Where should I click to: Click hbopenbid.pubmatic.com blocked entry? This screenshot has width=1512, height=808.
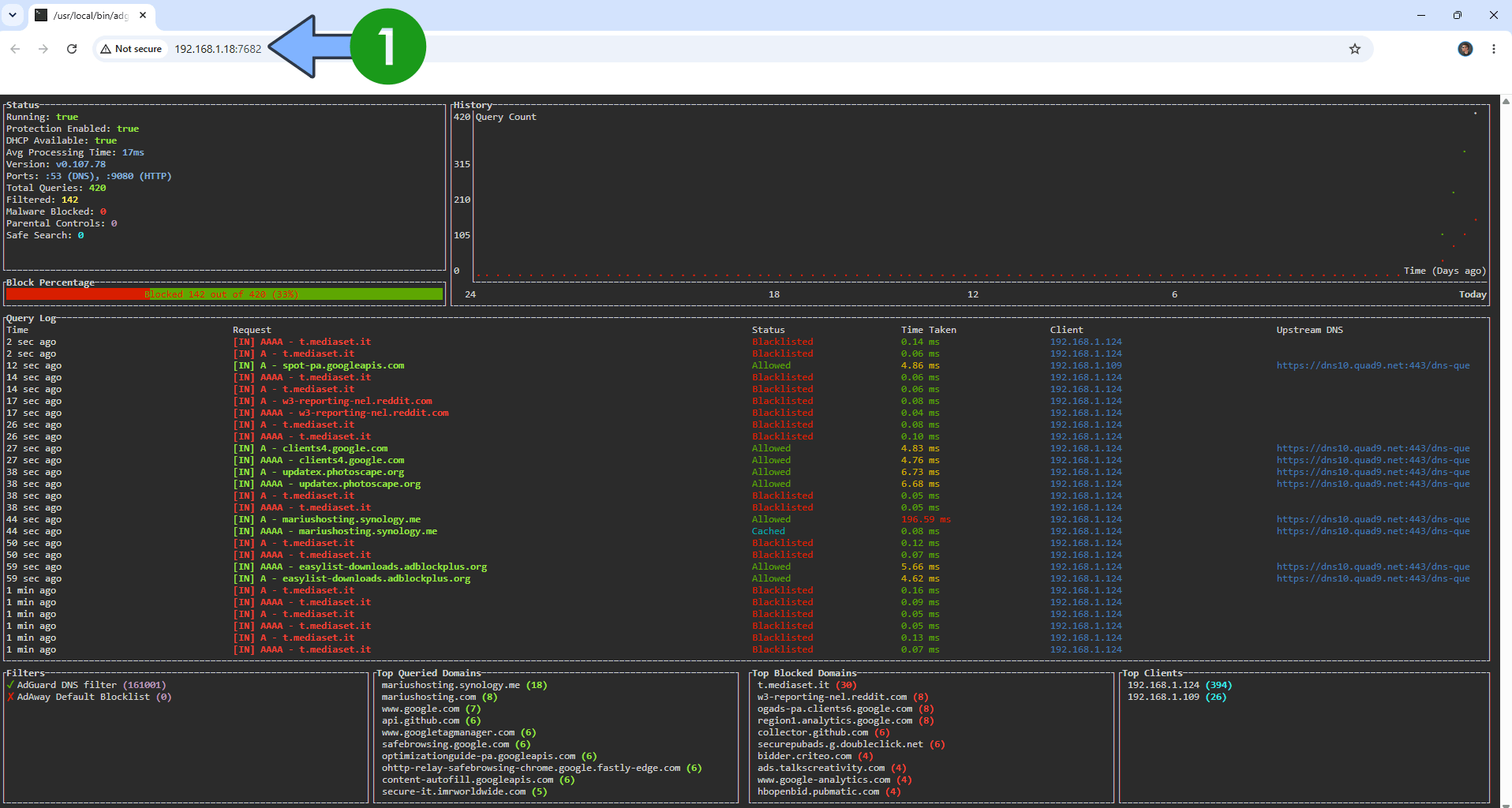point(829,791)
